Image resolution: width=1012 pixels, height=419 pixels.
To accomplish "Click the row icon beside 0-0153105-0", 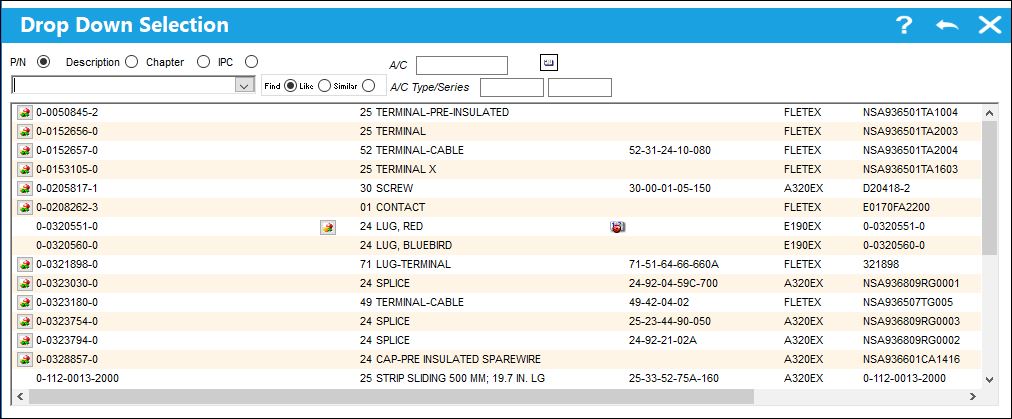I will 25,170.
